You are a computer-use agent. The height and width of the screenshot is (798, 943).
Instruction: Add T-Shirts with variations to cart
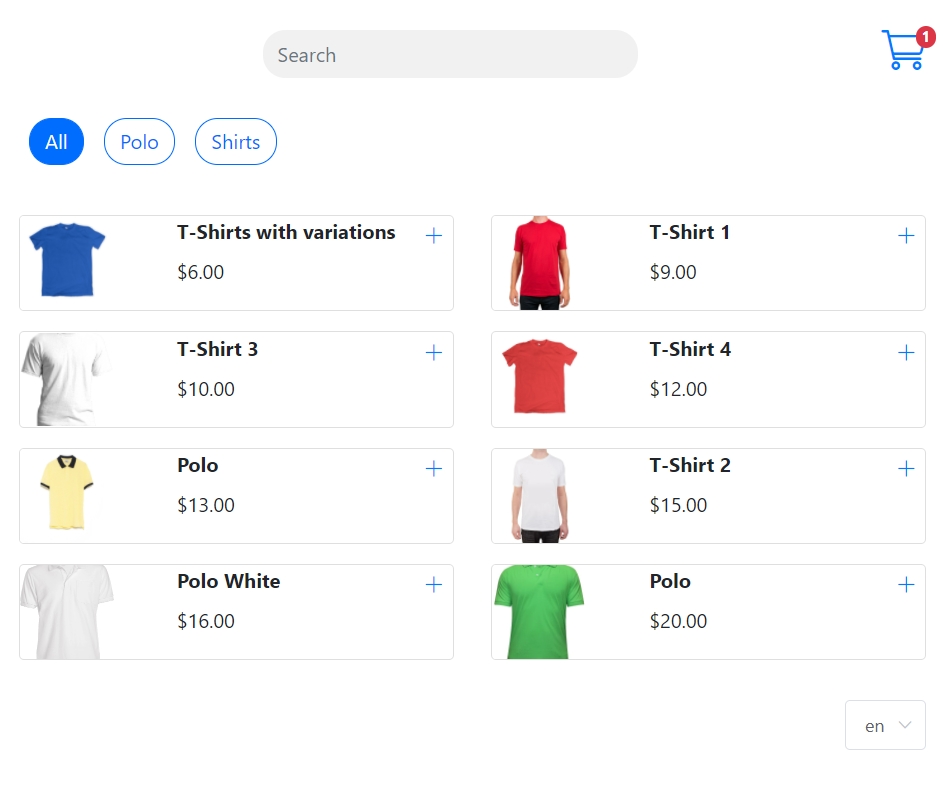(x=434, y=236)
